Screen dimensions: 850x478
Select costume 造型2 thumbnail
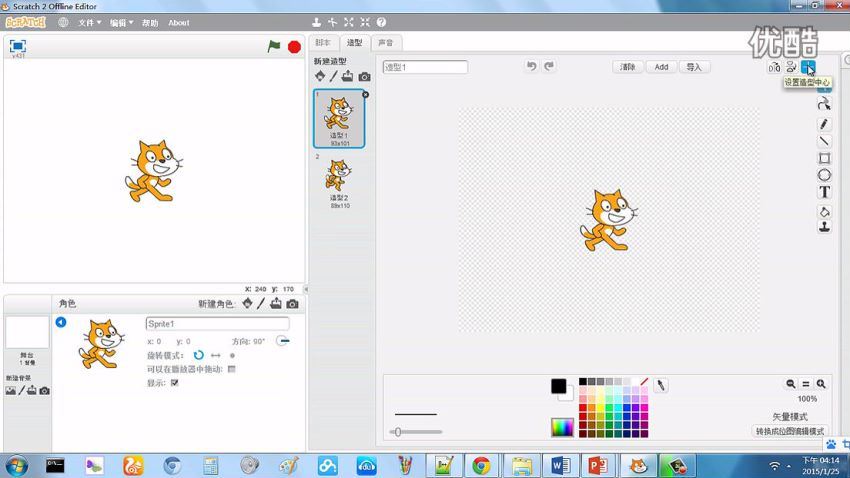click(x=339, y=182)
